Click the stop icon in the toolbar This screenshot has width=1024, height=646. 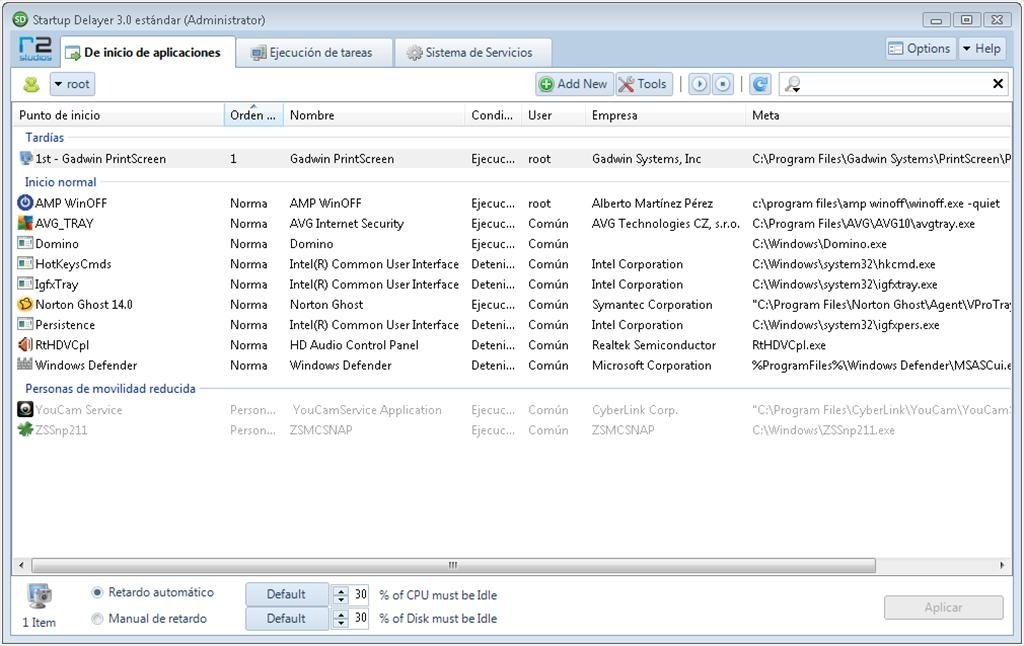click(x=722, y=84)
